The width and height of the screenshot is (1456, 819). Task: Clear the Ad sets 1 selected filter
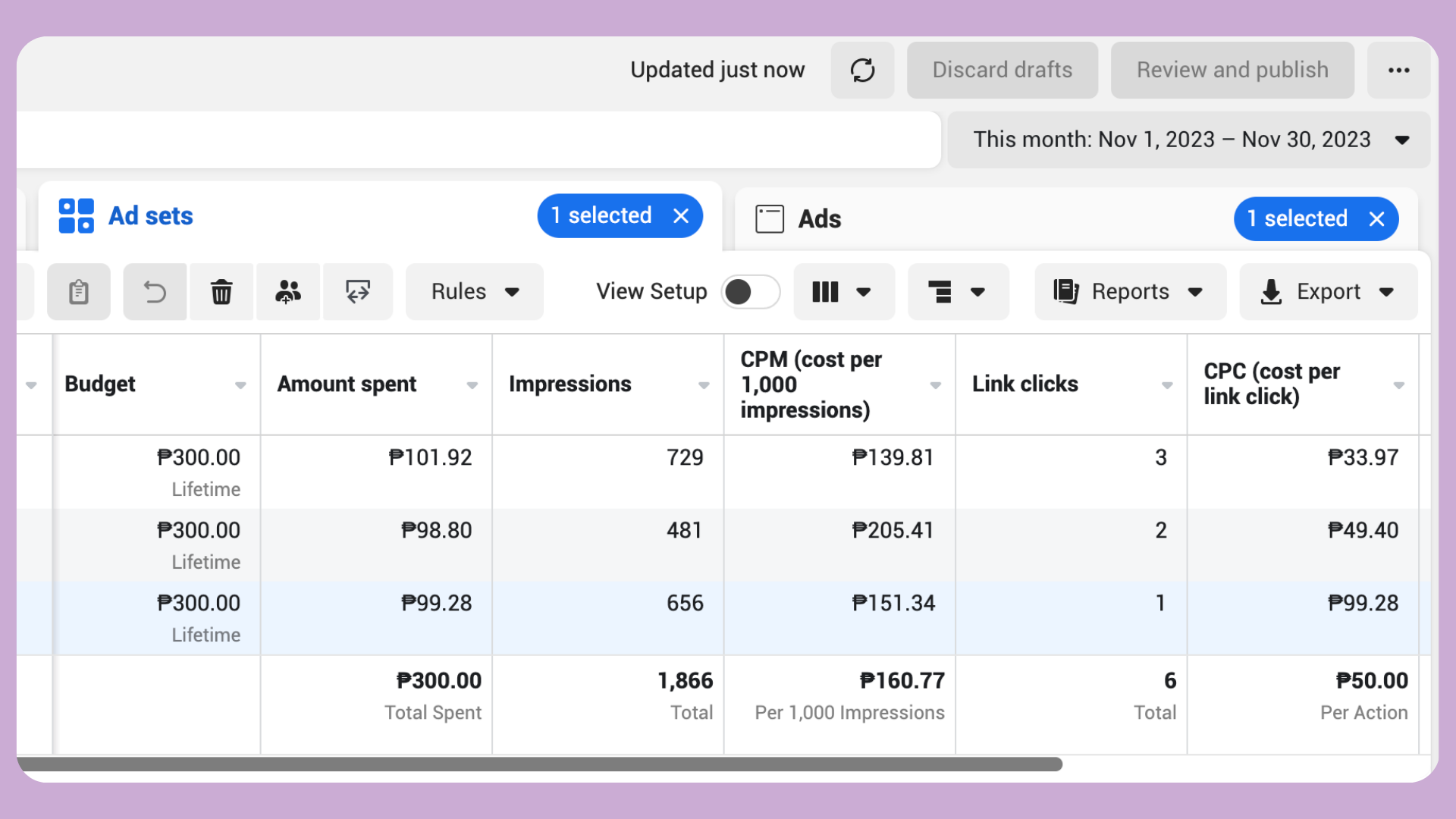(x=681, y=216)
